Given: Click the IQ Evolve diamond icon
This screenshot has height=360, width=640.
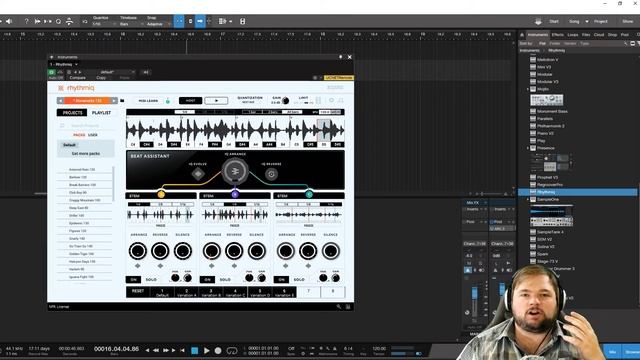Looking at the screenshot, I should tap(198, 174).
